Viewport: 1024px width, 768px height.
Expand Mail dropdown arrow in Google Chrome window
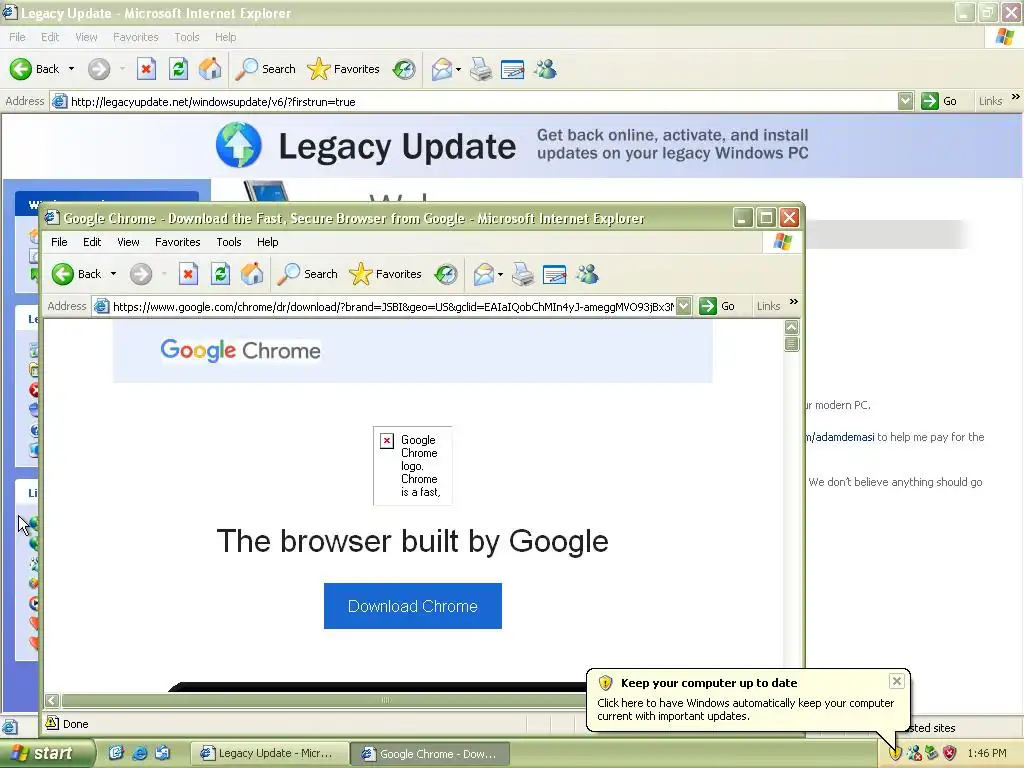[x=500, y=274]
